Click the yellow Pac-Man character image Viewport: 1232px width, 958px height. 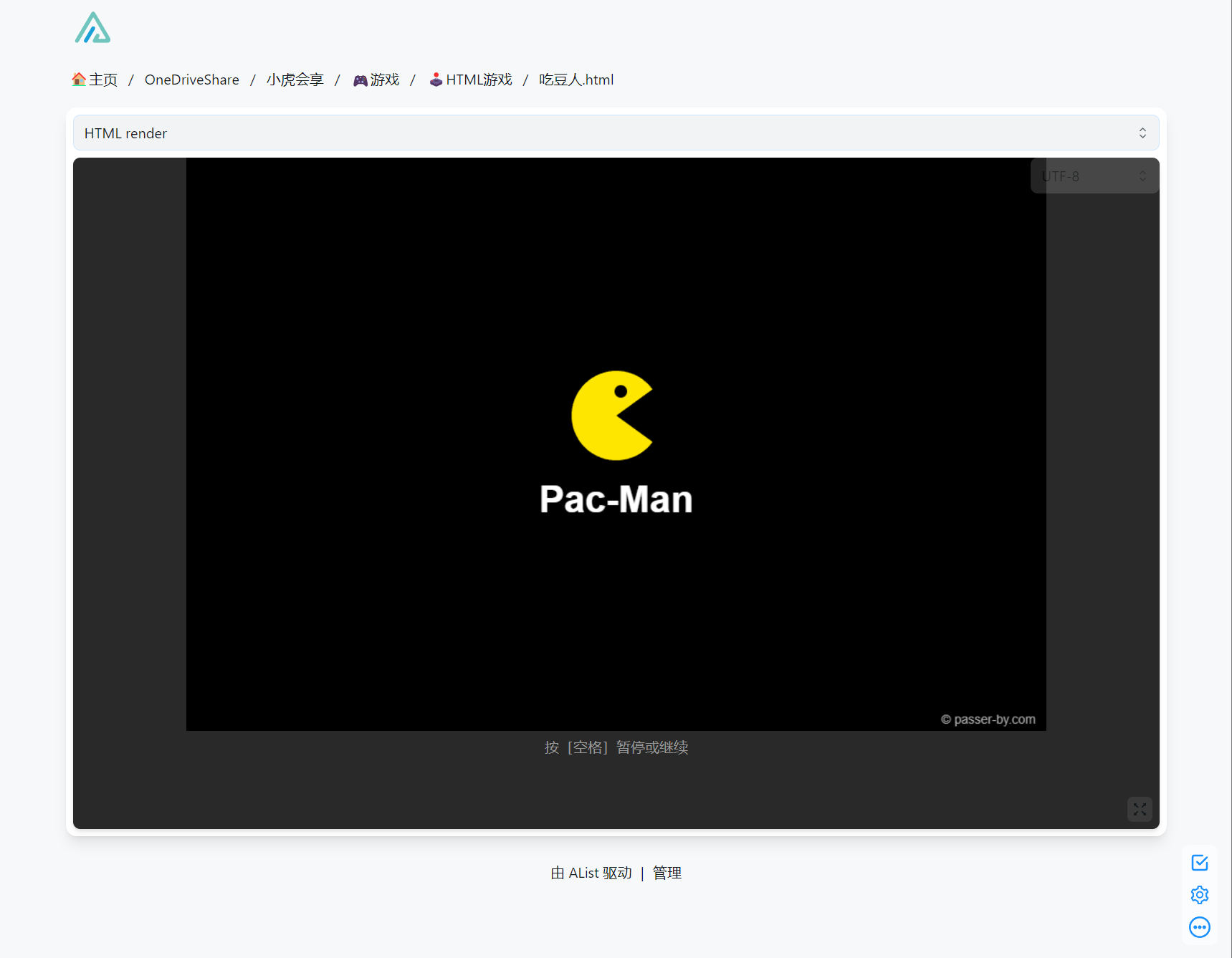[612, 416]
